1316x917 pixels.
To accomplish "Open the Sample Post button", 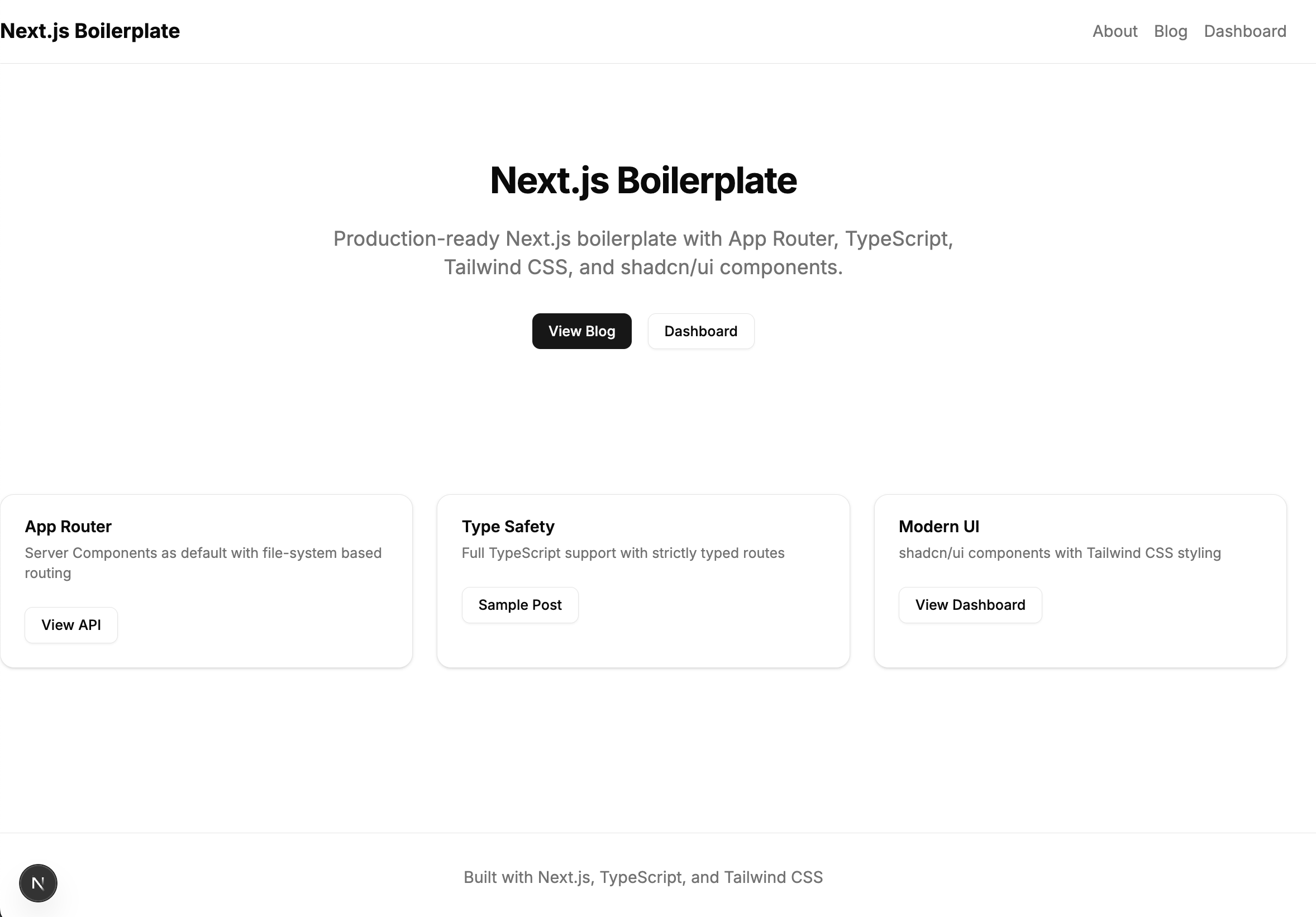I will click(x=520, y=605).
